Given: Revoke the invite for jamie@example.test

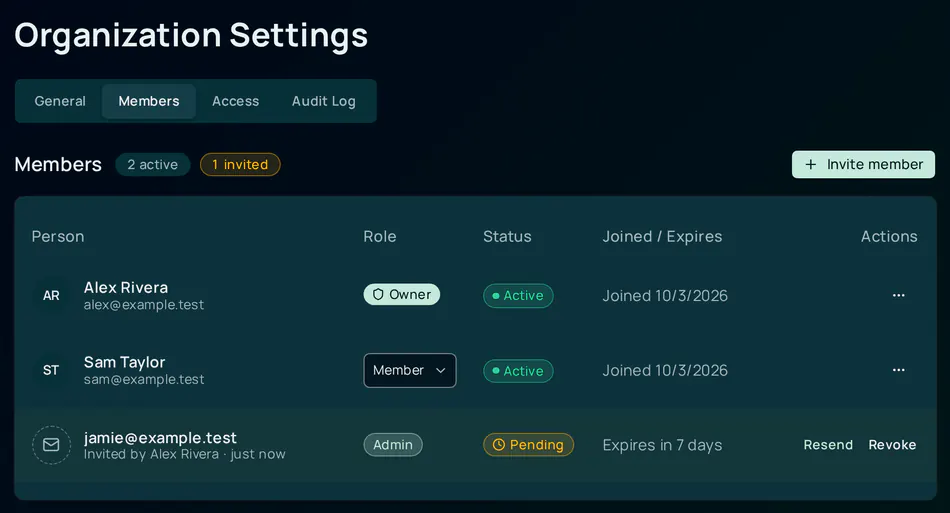Looking at the screenshot, I should tap(892, 445).
